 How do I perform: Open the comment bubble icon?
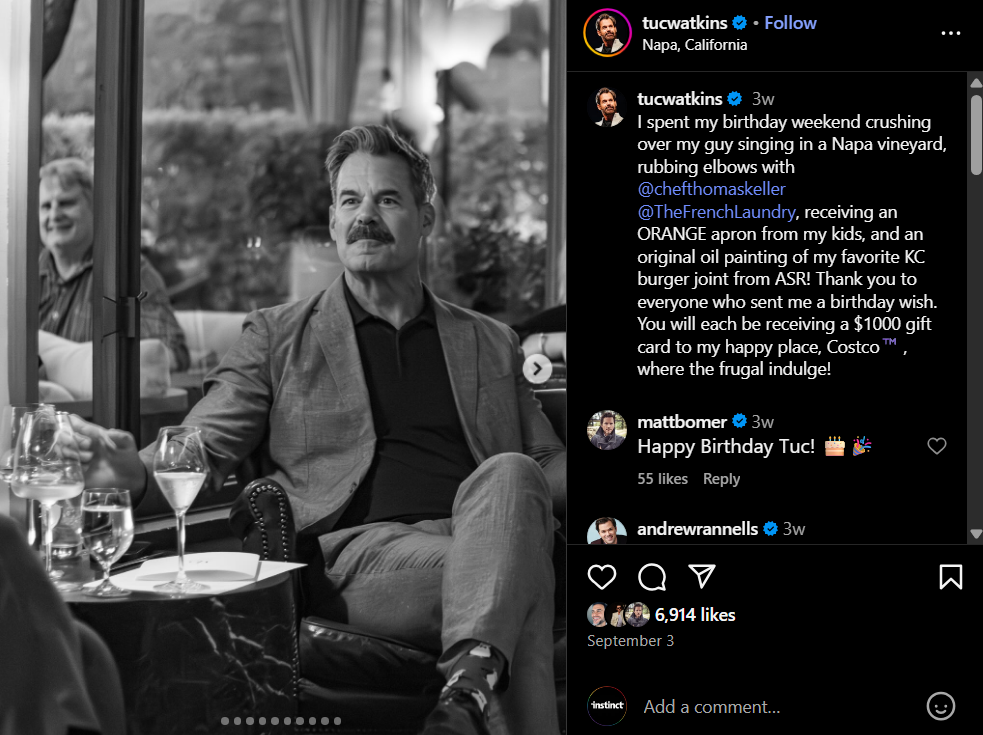click(652, 577)
